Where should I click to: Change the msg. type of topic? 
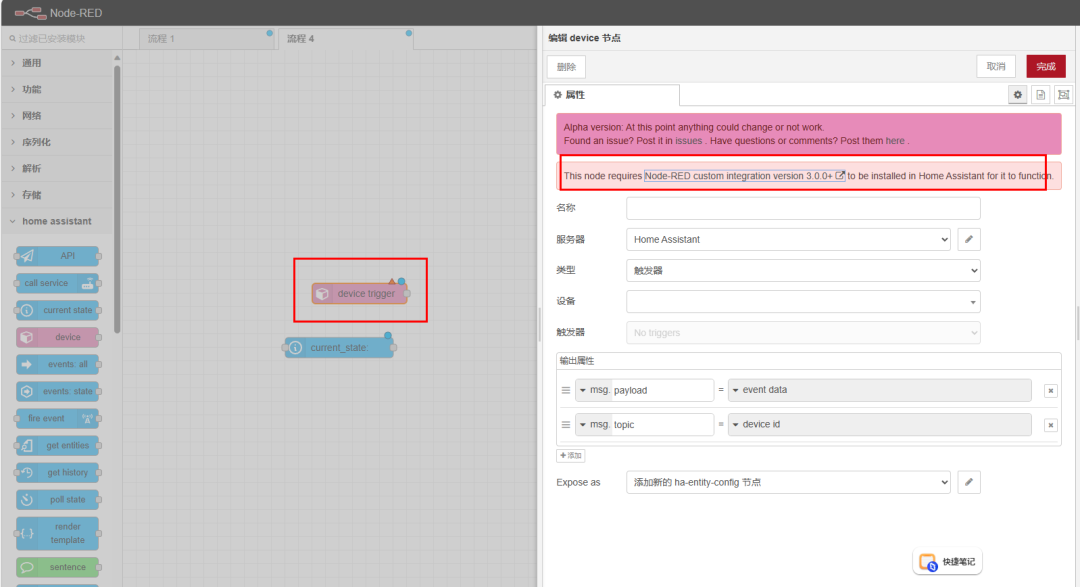pos(594,424)
